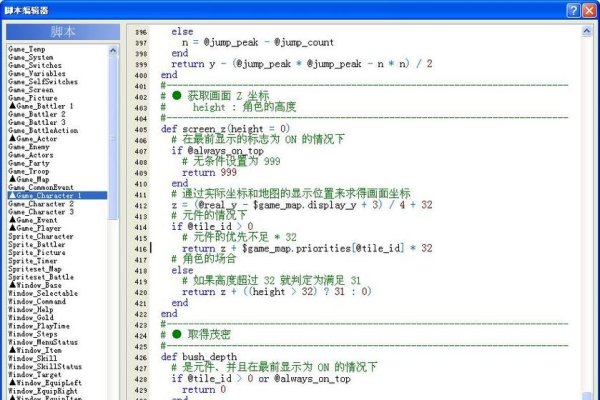Select Game_Switches script
Image resolution: width=600 pixels, height=400 pixels.
coord(35,65)
